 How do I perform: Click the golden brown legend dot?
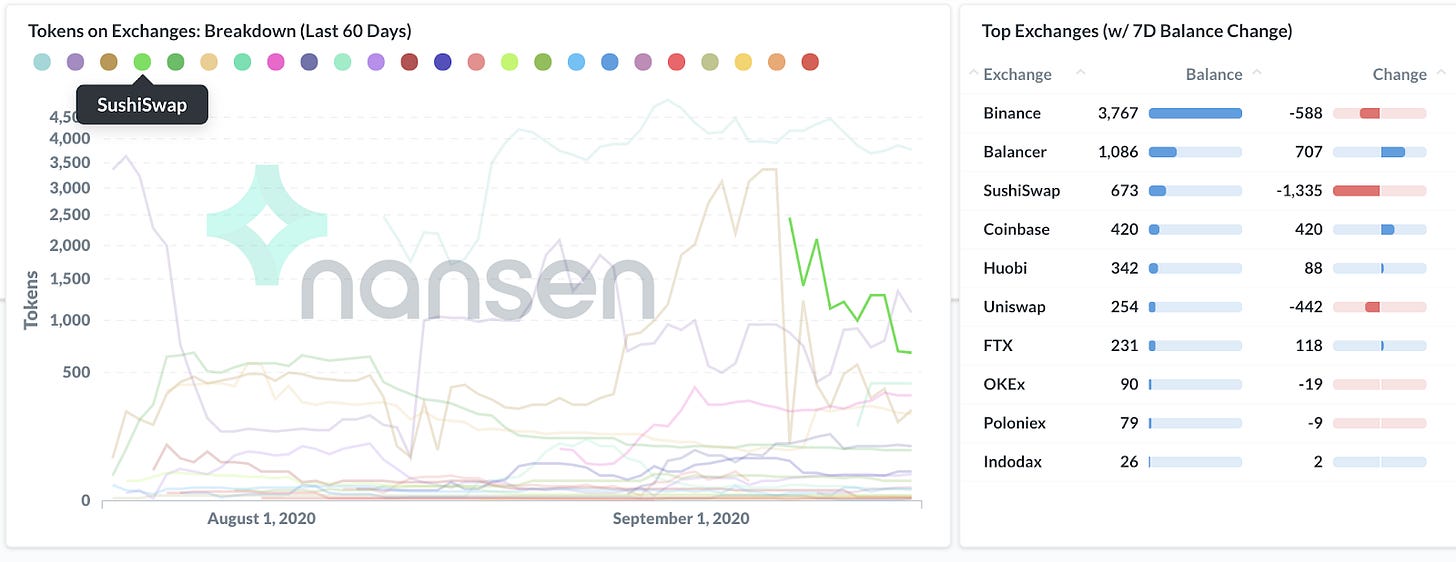point(109,62)
